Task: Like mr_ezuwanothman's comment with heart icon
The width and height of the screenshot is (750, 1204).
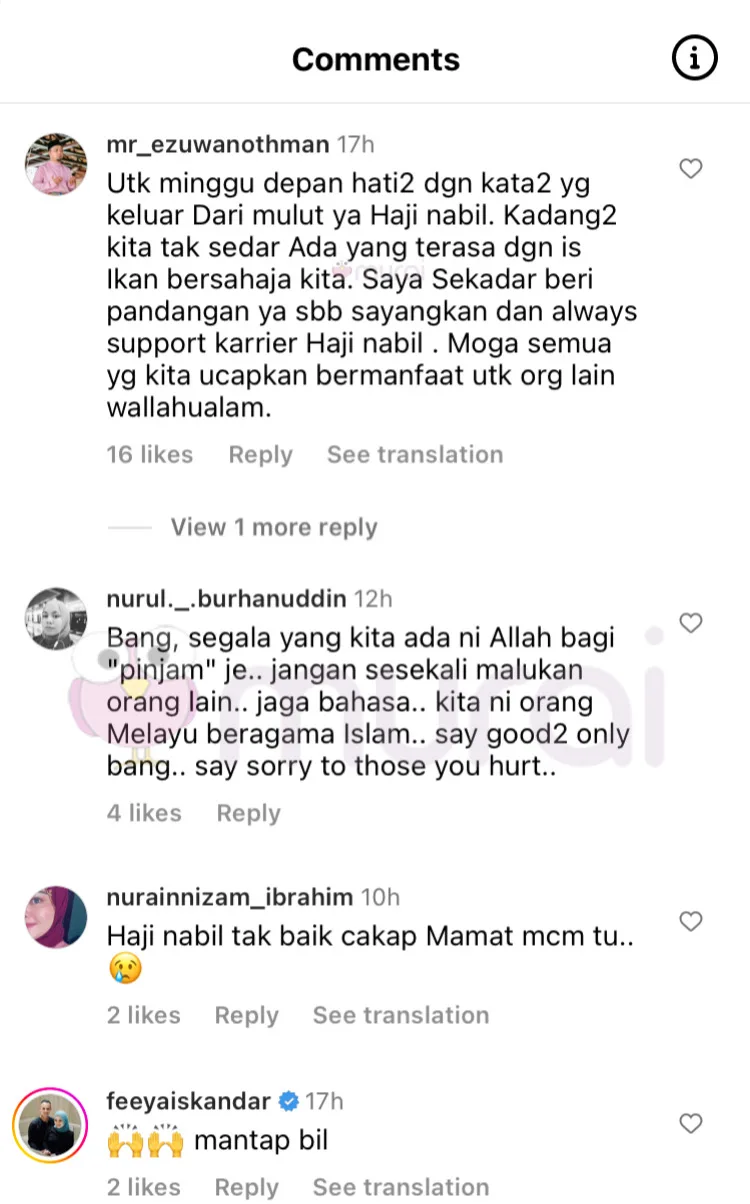Action: pyautogui.click(x=691, y=169)
